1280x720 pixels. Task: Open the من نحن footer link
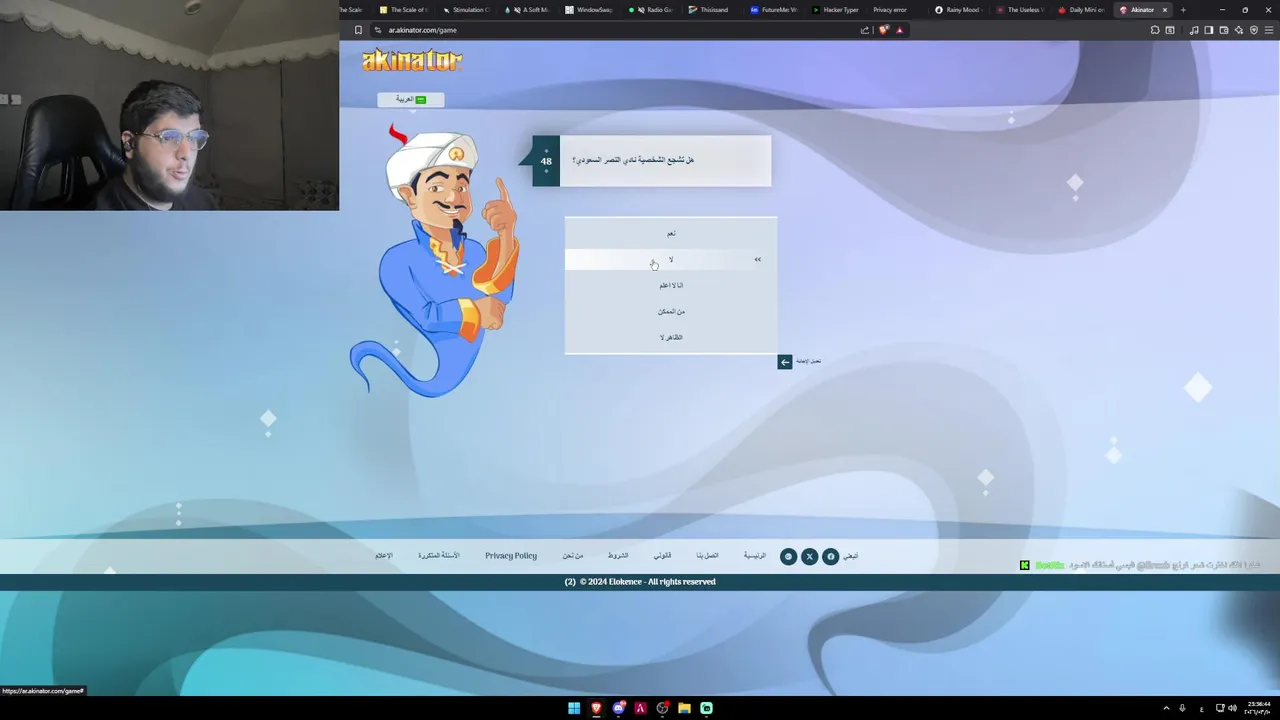click(x=572, y=556)
